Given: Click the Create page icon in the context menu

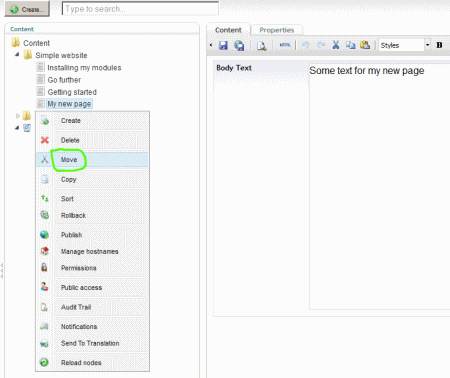Looking at the screenshot, I should [x=44, y=120].
